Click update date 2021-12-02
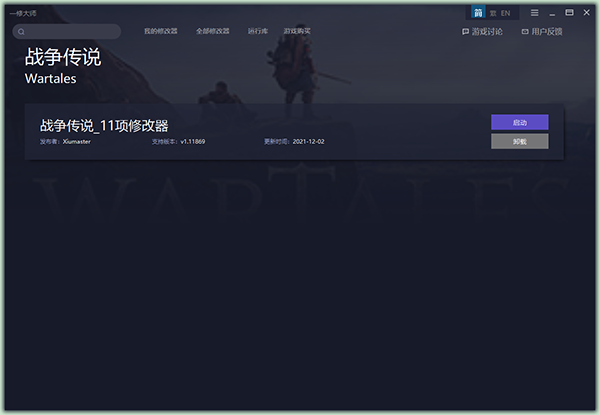This screenshot has height=415, width=600. click(308, 142)
